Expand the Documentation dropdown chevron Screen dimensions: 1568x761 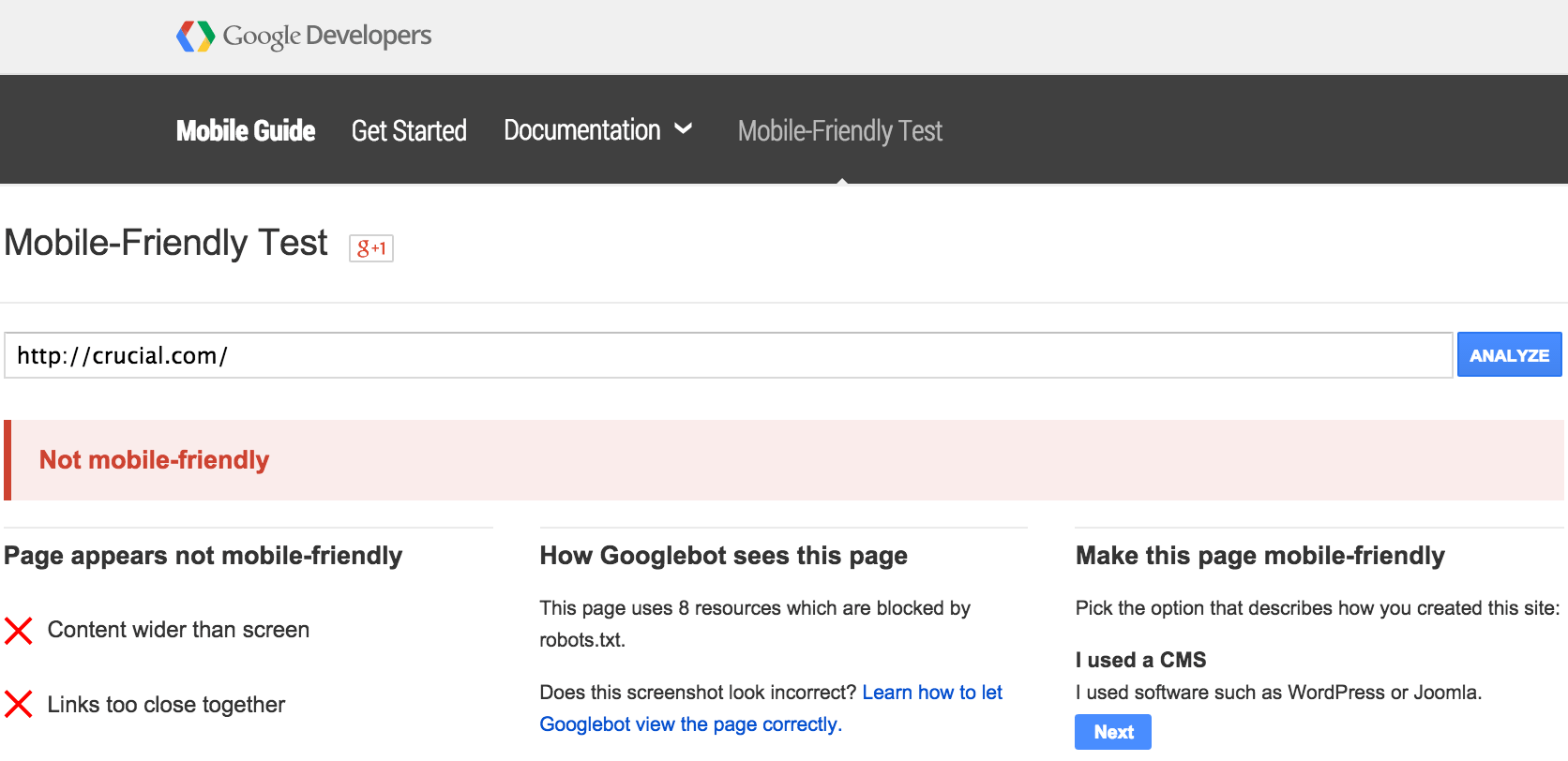point(684,128)
